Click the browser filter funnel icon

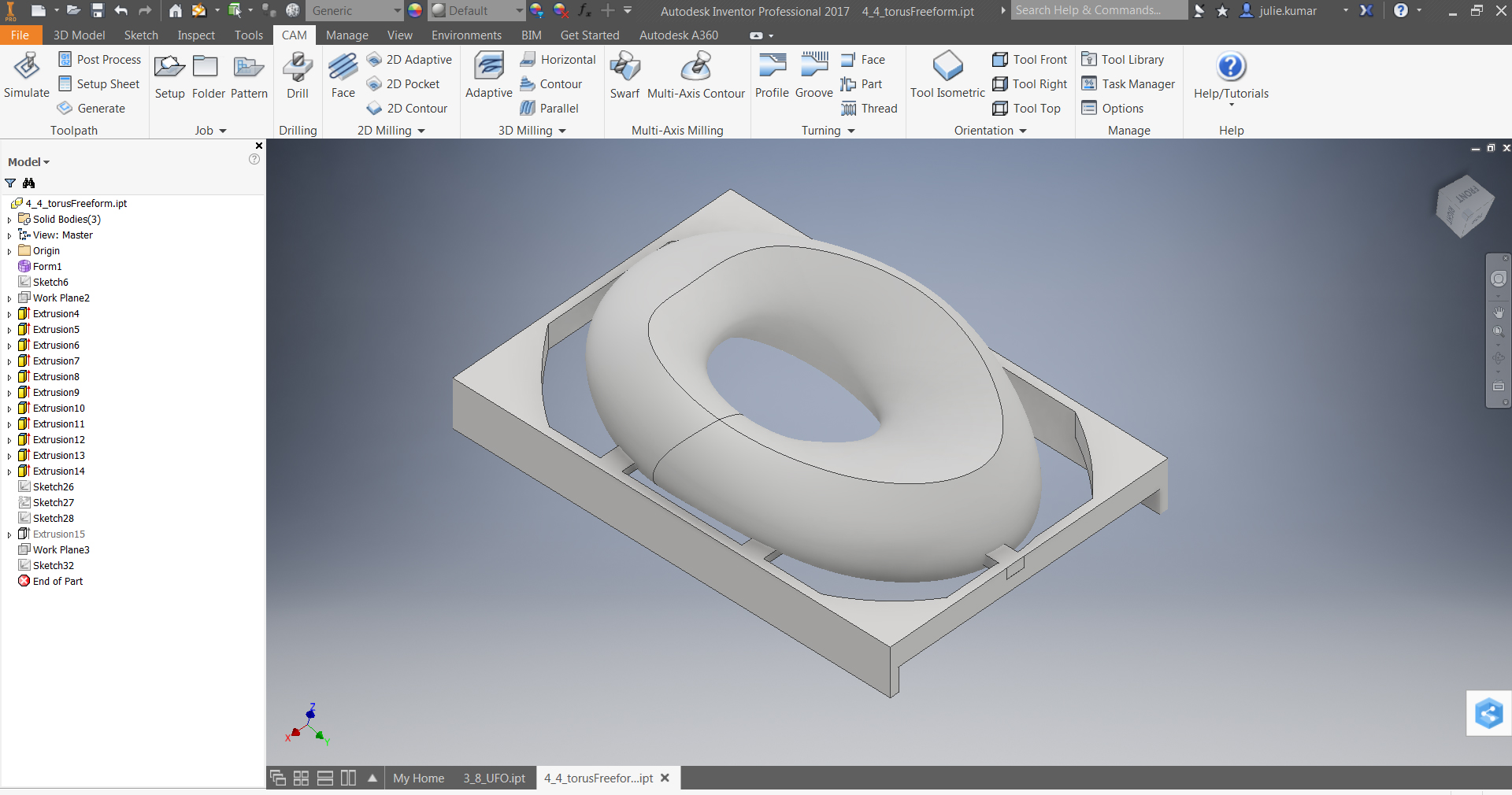point(10,183)
